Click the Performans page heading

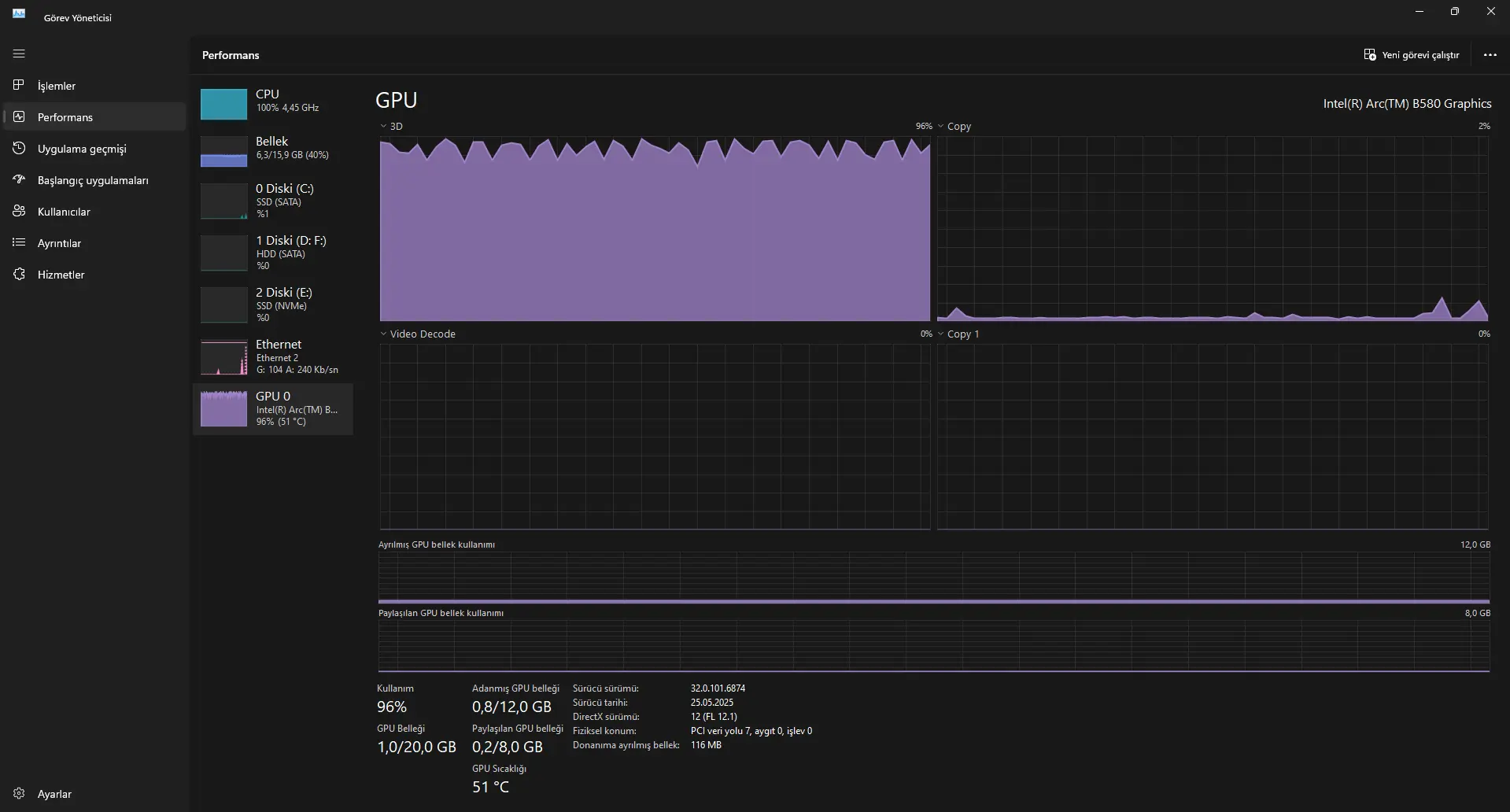[x=231, y=55]
